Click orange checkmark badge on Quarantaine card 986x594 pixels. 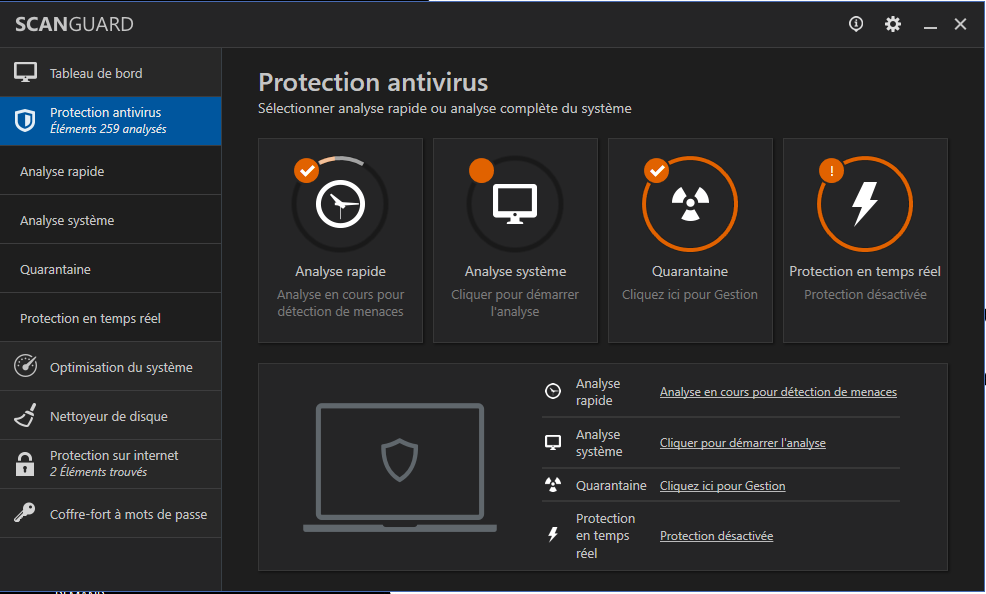click(x=656, y=170)
